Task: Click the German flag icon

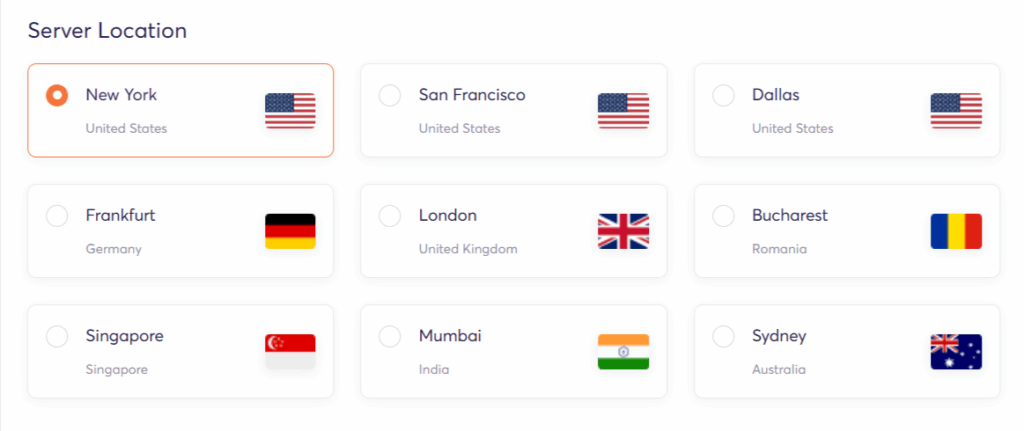Action: point(290,231)
